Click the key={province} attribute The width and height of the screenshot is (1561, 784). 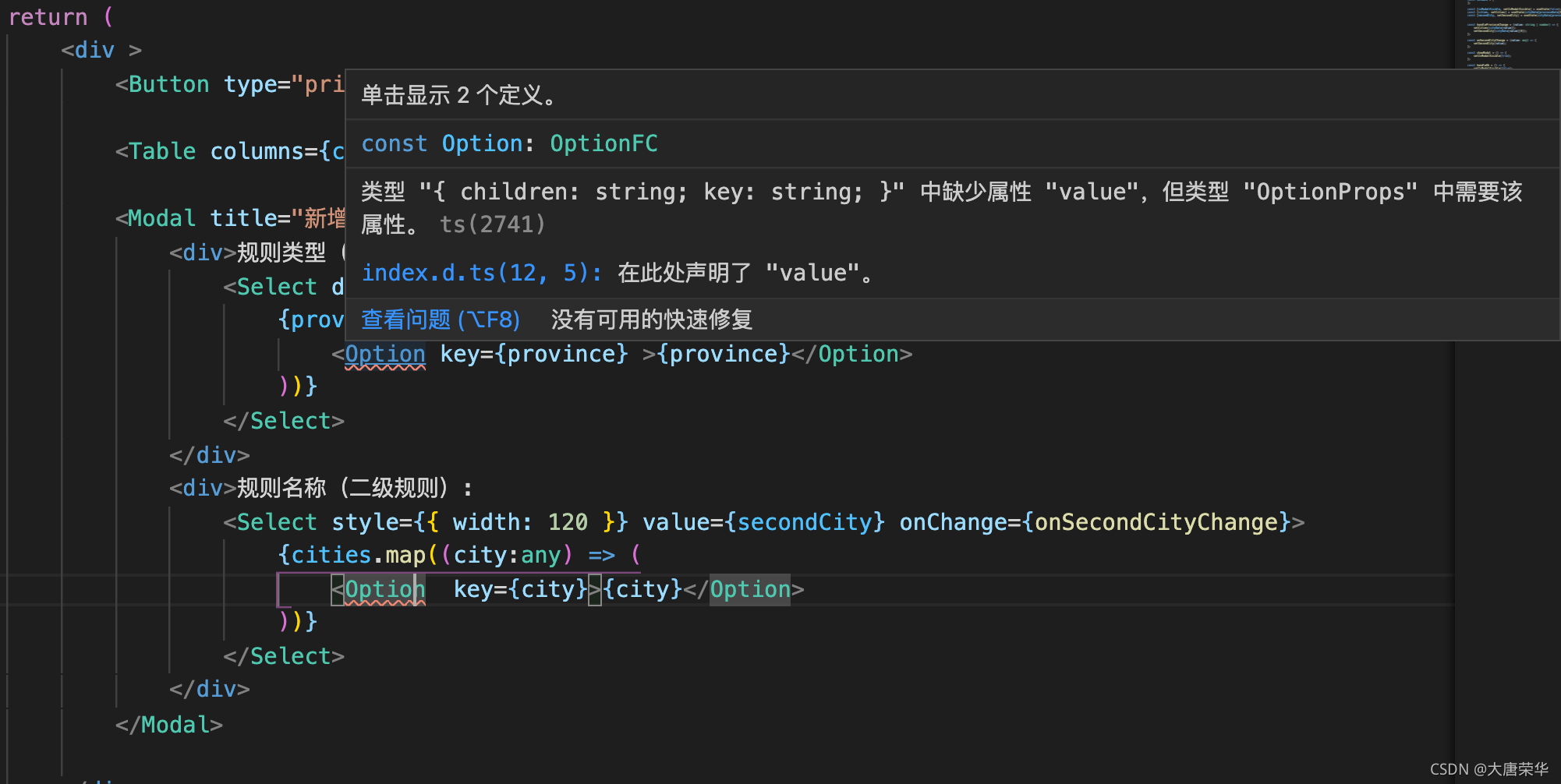coord(534,354)
